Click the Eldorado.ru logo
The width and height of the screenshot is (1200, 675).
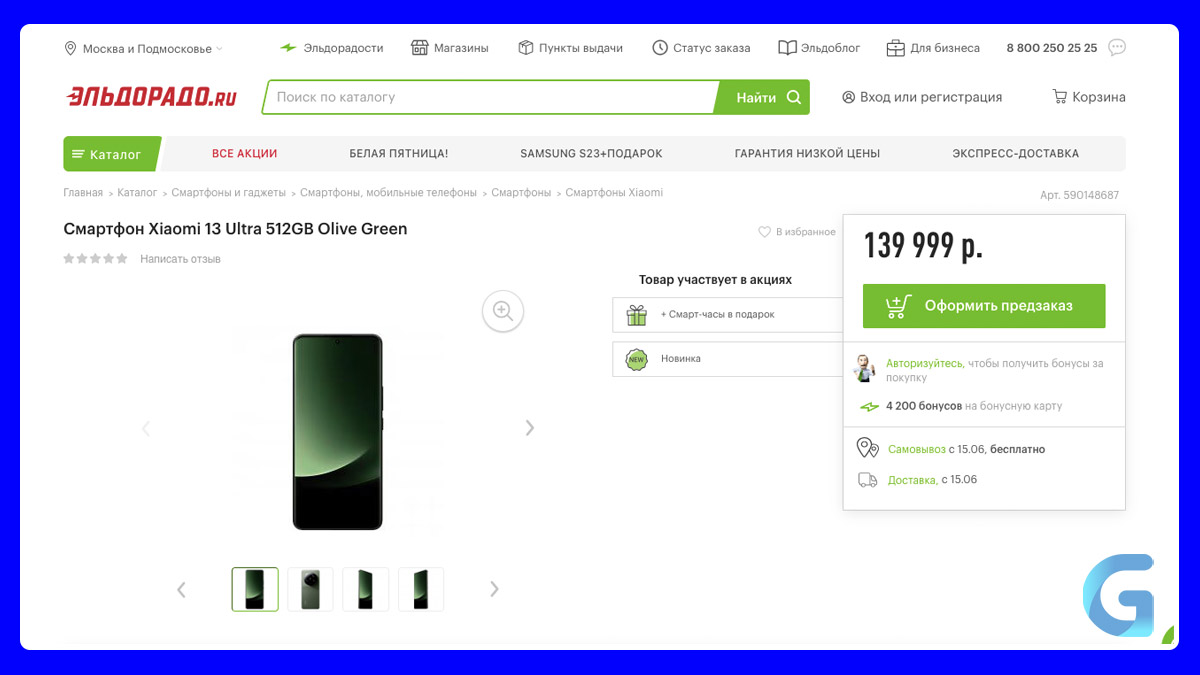[x=152, y=97]
